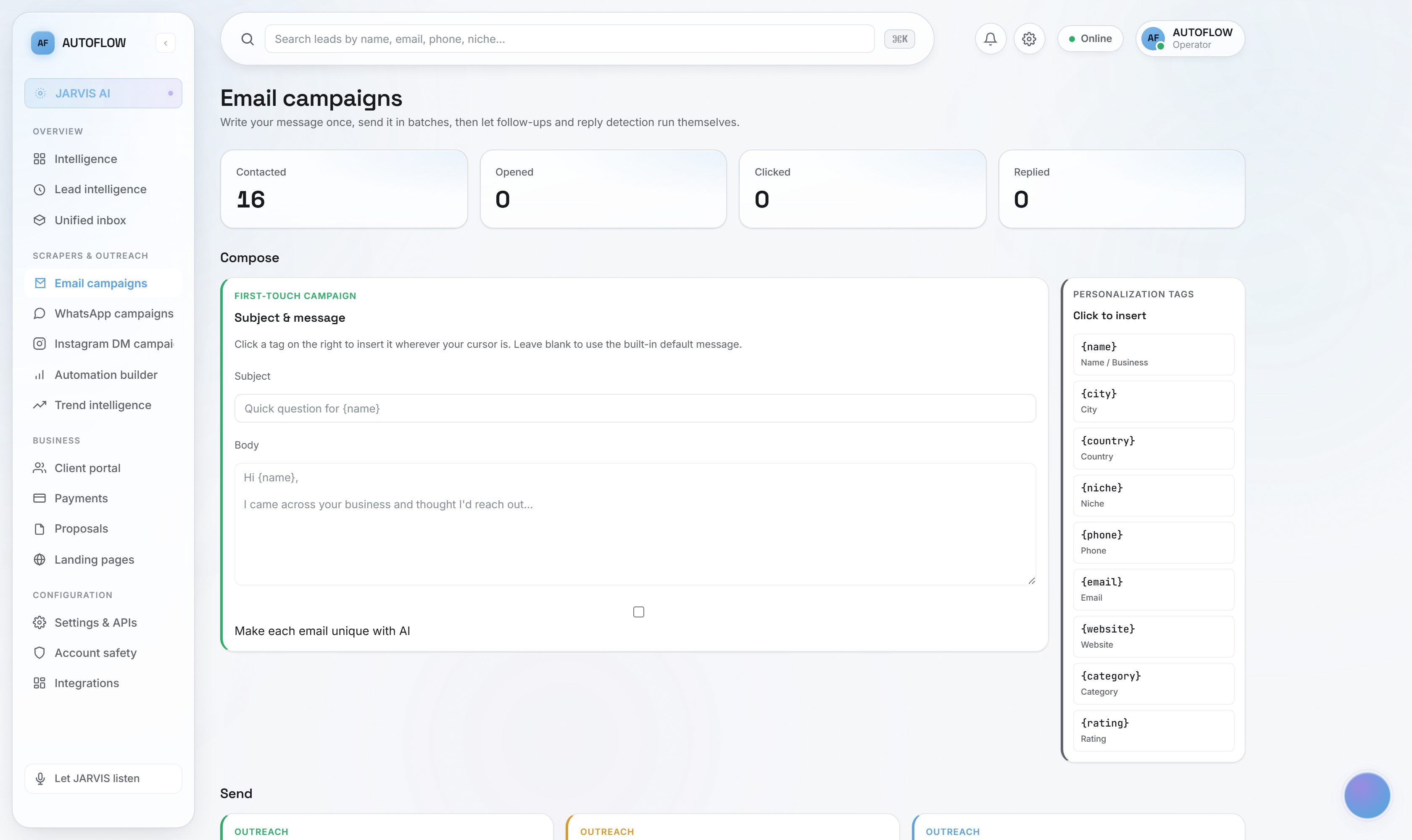Image resolution: width=1412 pixels, height=840 pixels.
Task: Insert the {country} personalization tag
Action: tap(1153, 448)
